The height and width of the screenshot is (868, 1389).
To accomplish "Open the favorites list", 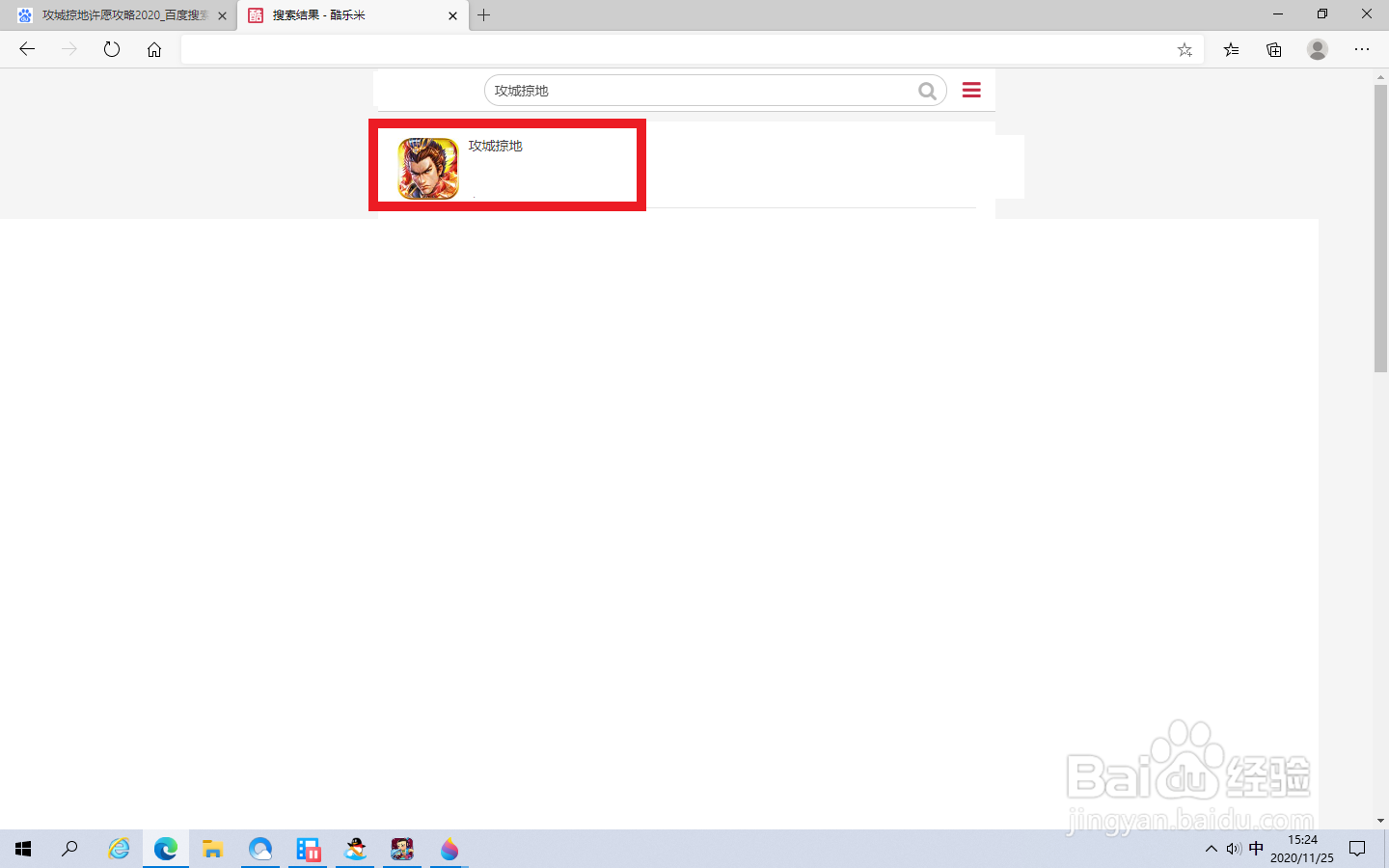I will point(1231,49).
